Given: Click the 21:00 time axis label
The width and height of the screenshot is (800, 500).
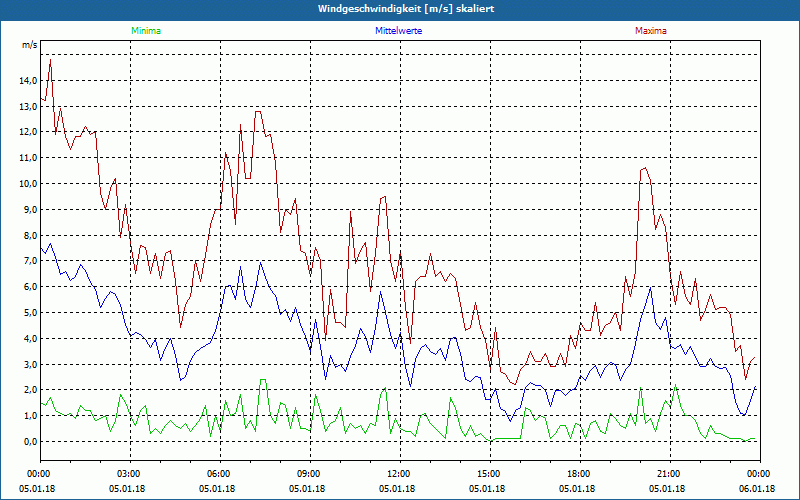Looking at the screenshot, I should [x=670, y=474].
